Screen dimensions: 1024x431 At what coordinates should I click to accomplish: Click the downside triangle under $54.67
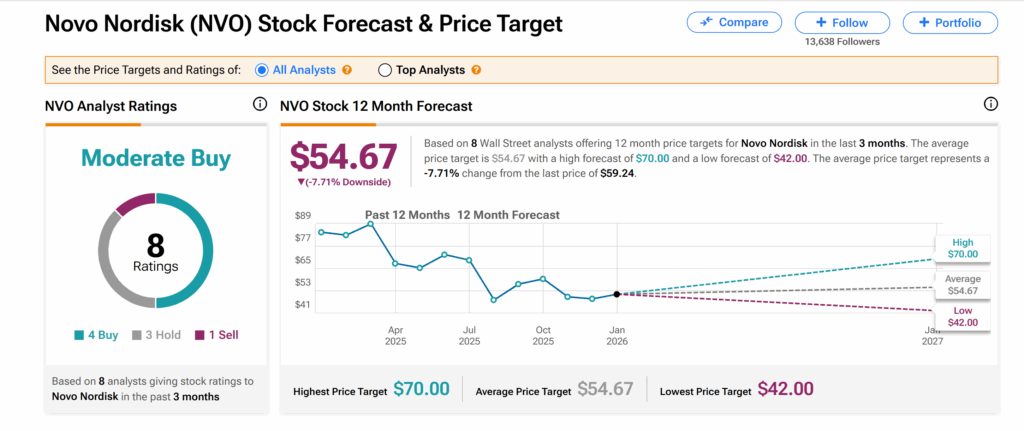click(x=302, y=182)
